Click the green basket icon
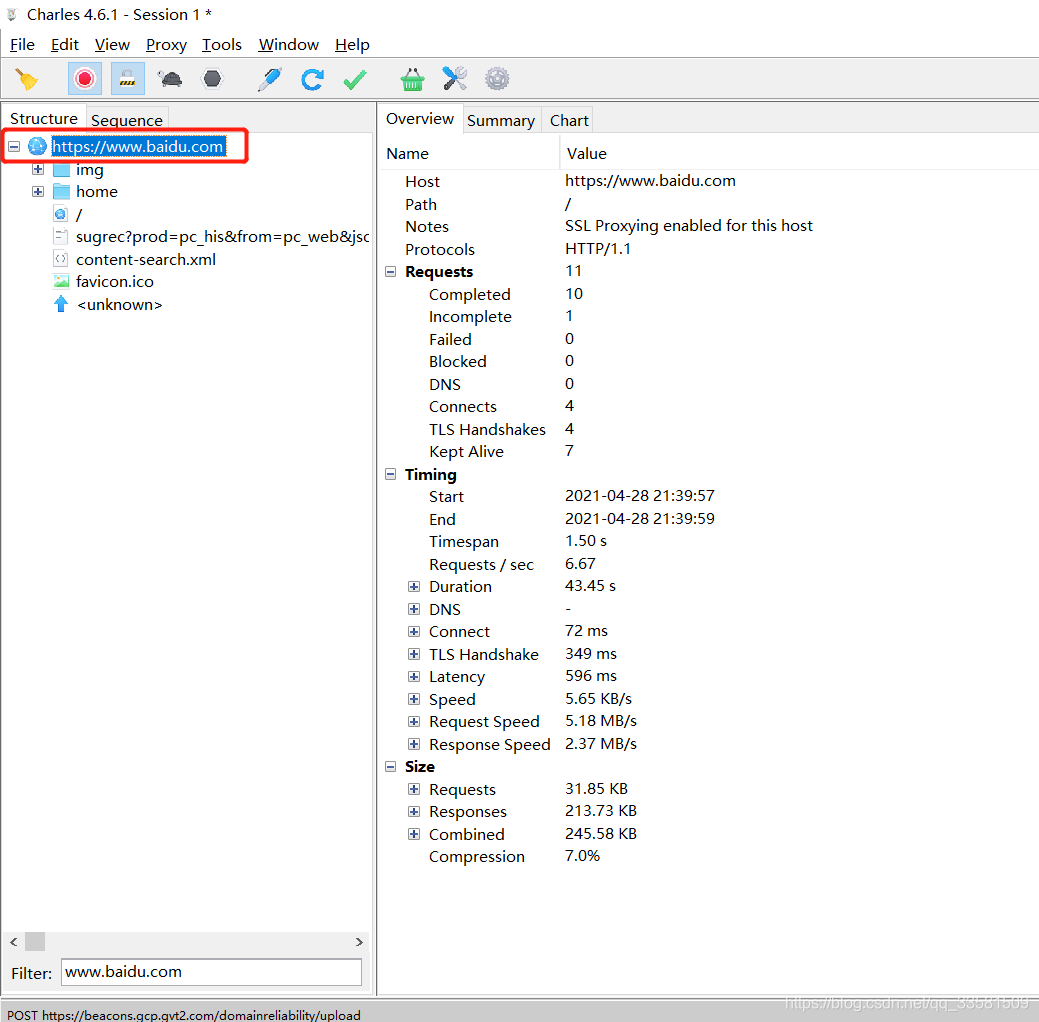The image size is (1039, 1022). coord(412,79)
